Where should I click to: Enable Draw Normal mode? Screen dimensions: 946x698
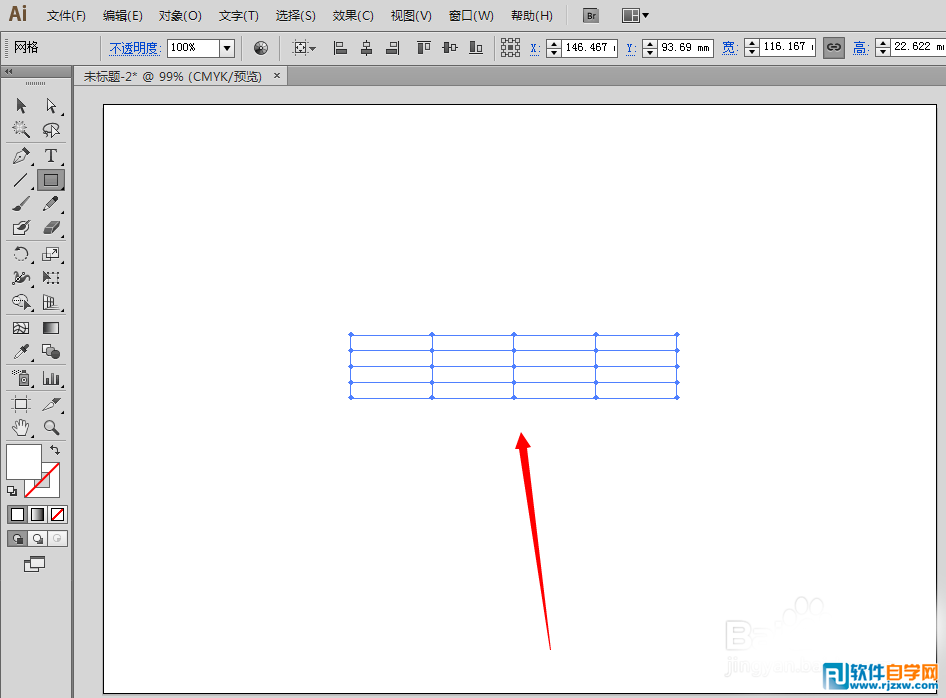click(17, 539)
